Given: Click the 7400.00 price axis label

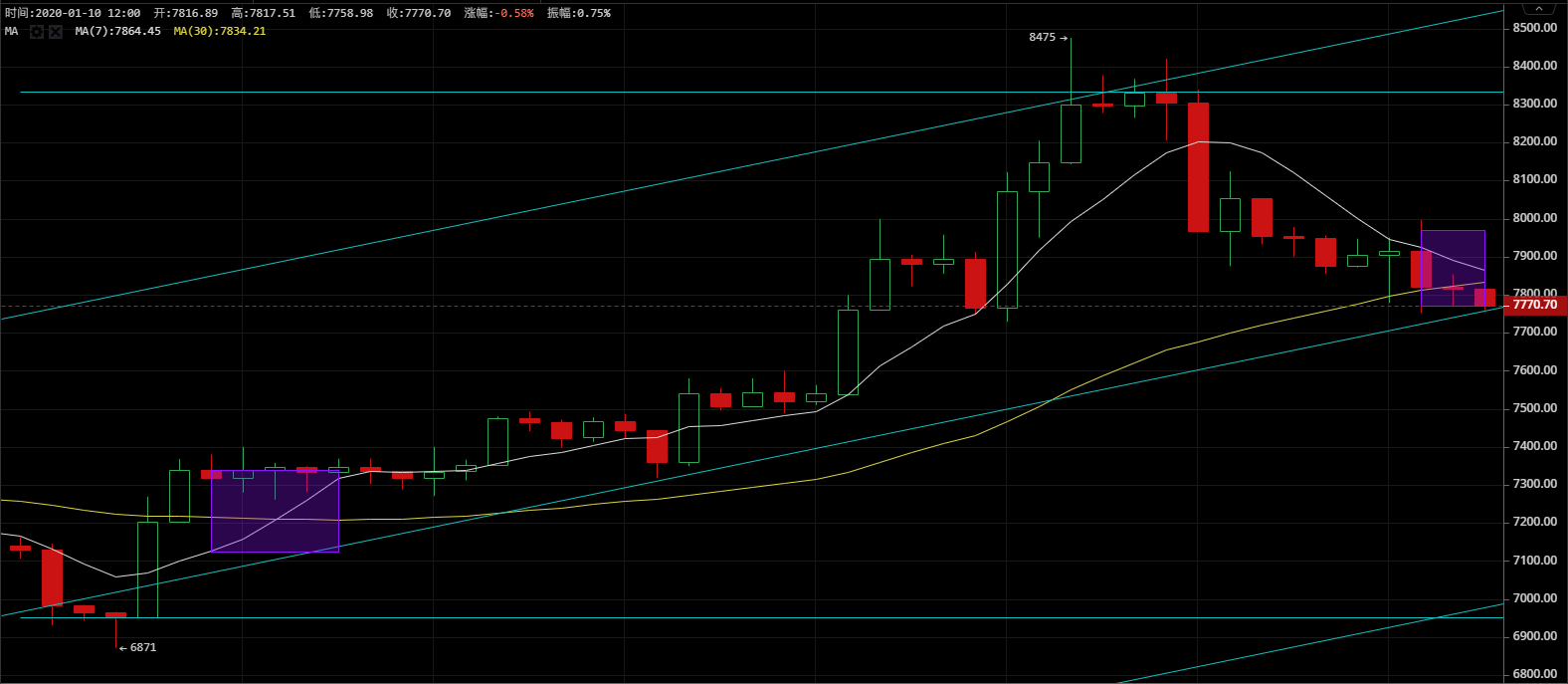Looking at the screenshot, I should click(1535, 446).
